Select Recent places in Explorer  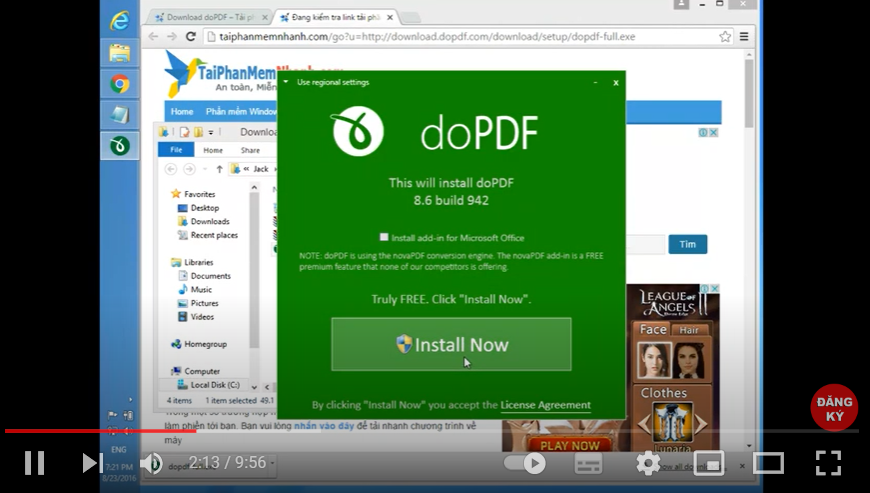214,235
